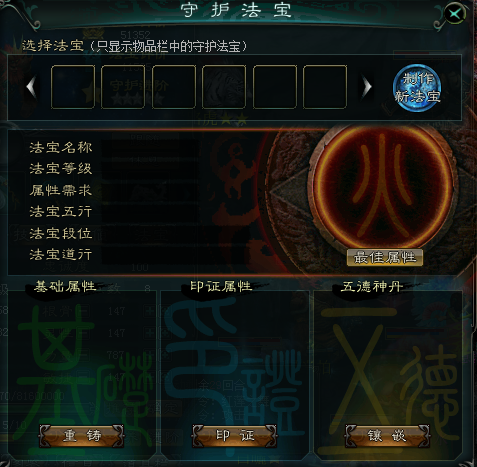
Task: Click the red fire element emblem
Action: [x=382, y=187]
